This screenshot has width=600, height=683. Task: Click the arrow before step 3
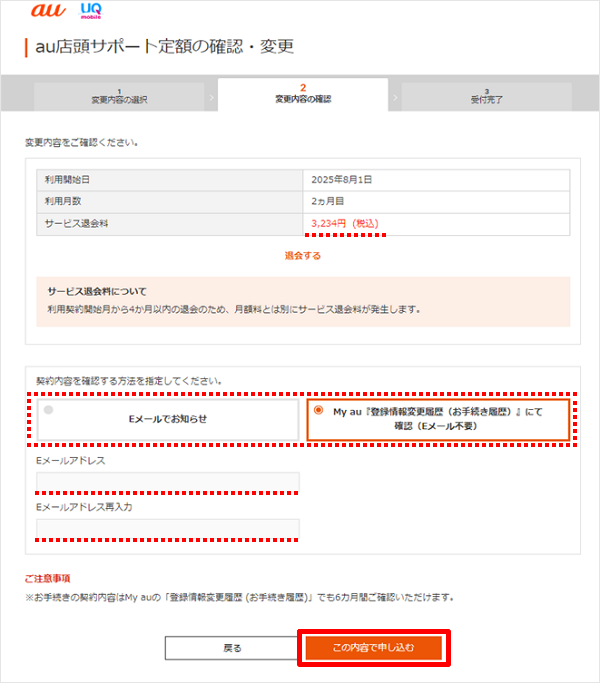point(395,97)
